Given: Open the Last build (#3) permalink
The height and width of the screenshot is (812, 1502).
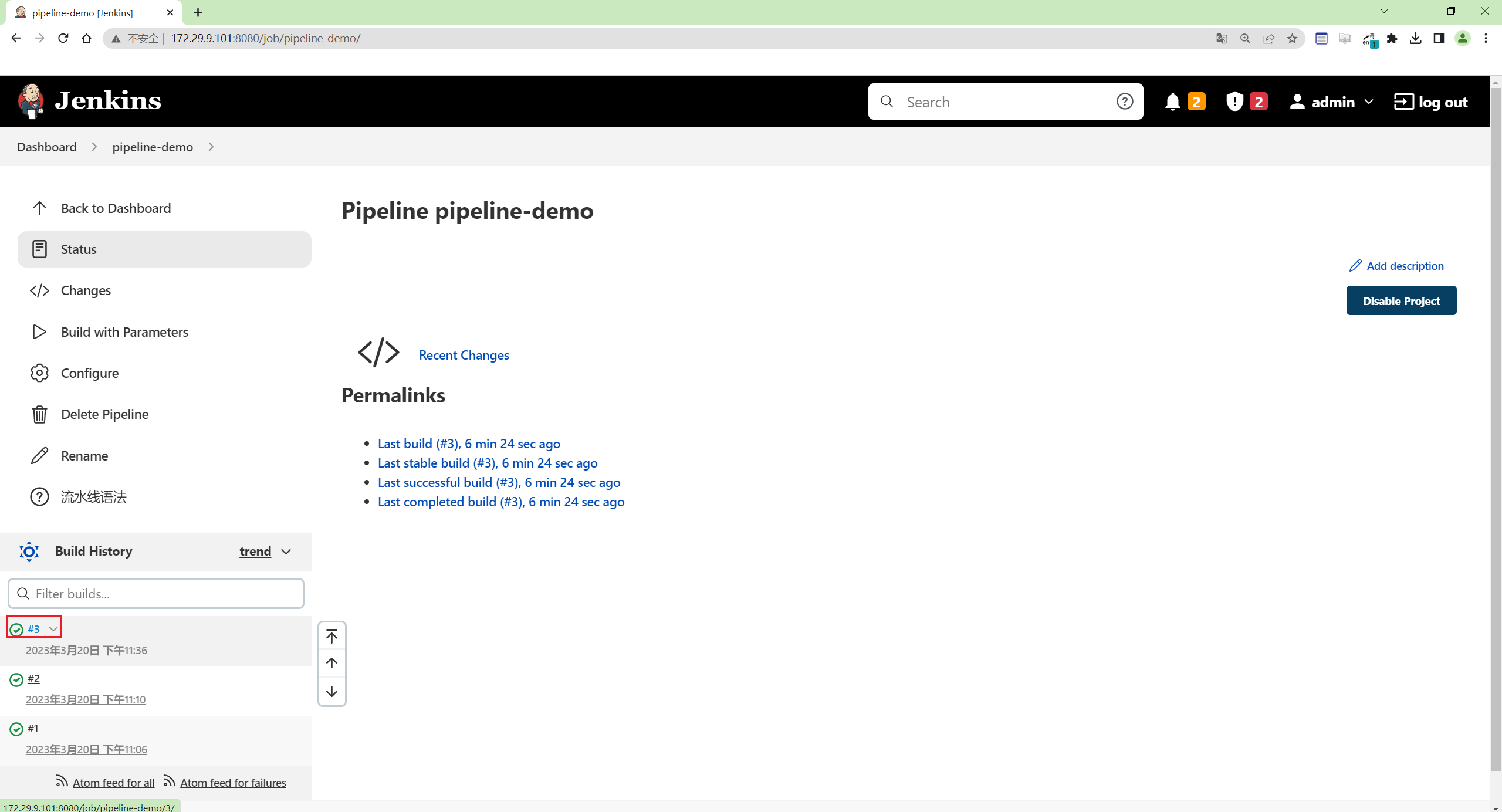Looking at the screenshot, I should 469,444.
